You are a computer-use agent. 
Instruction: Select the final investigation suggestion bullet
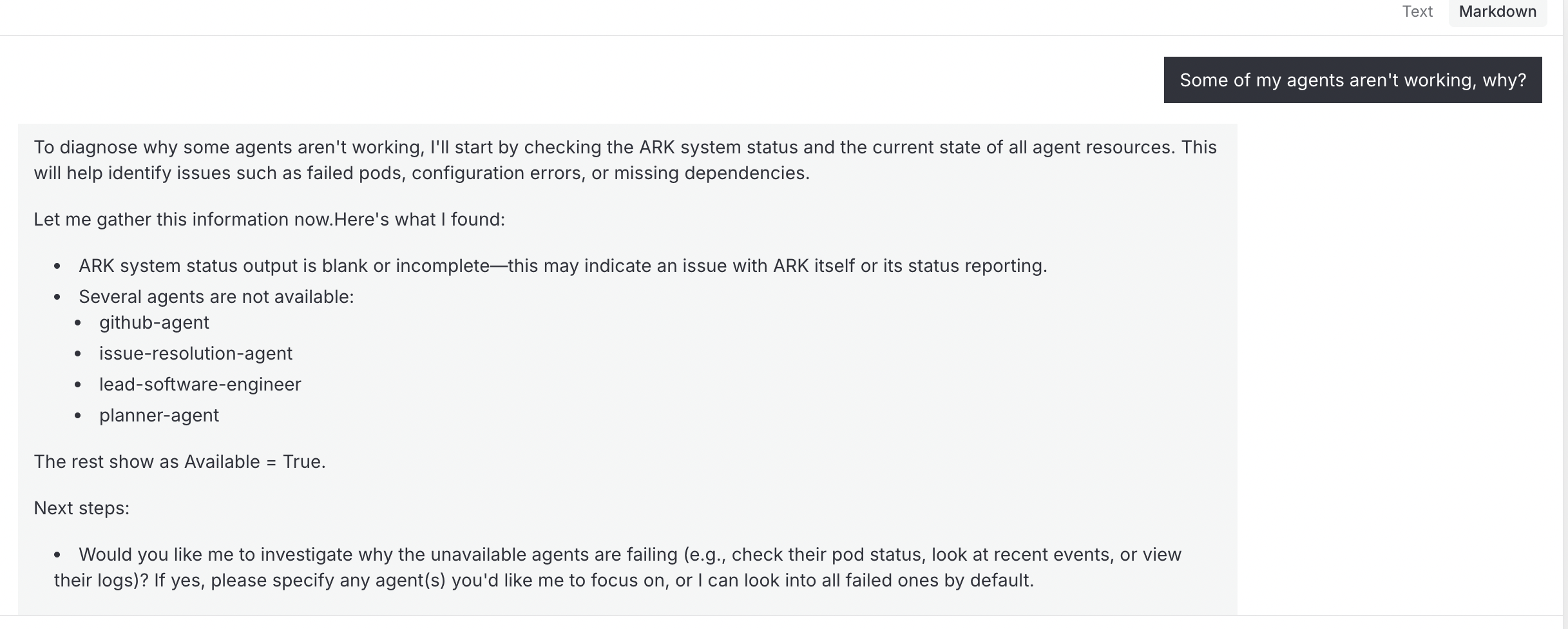(617, 566)
